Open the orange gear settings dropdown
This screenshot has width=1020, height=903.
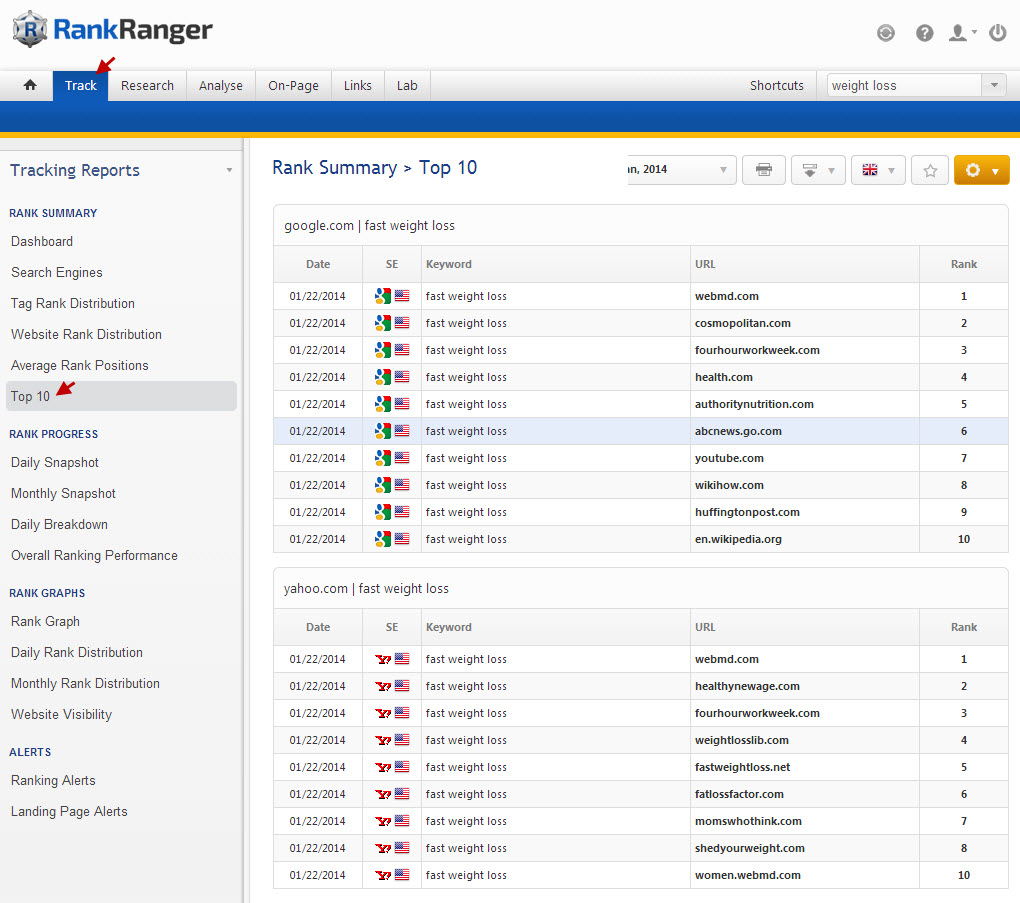pos(981,170)
